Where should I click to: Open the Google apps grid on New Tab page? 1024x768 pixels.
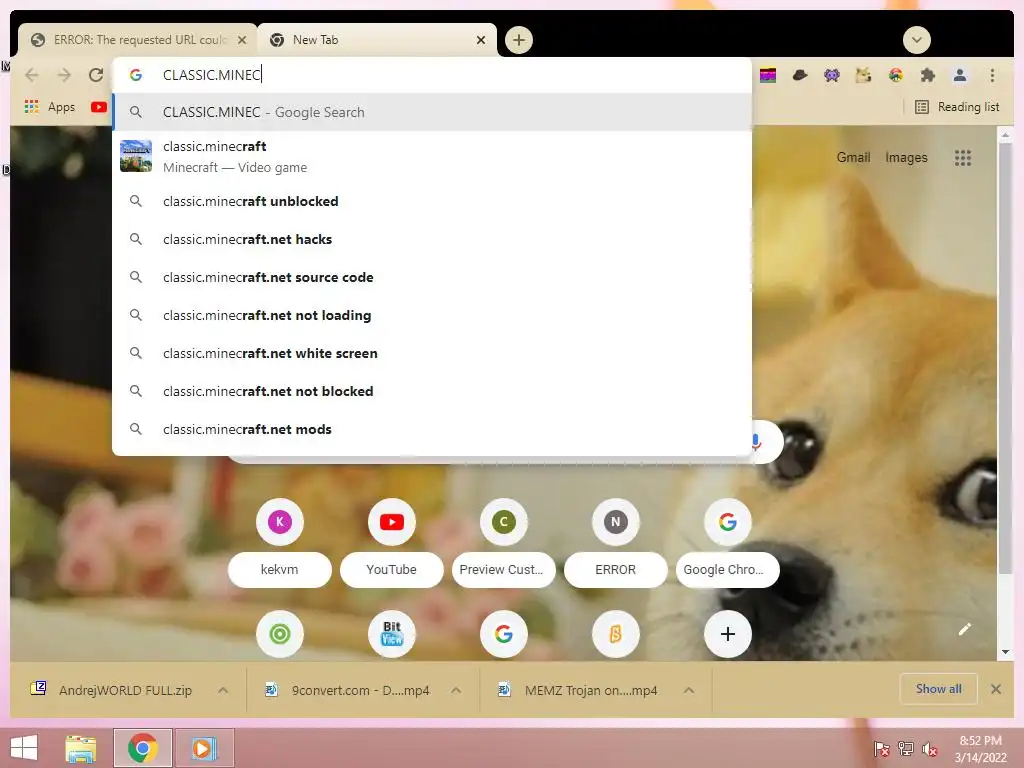tap(963, 157)
